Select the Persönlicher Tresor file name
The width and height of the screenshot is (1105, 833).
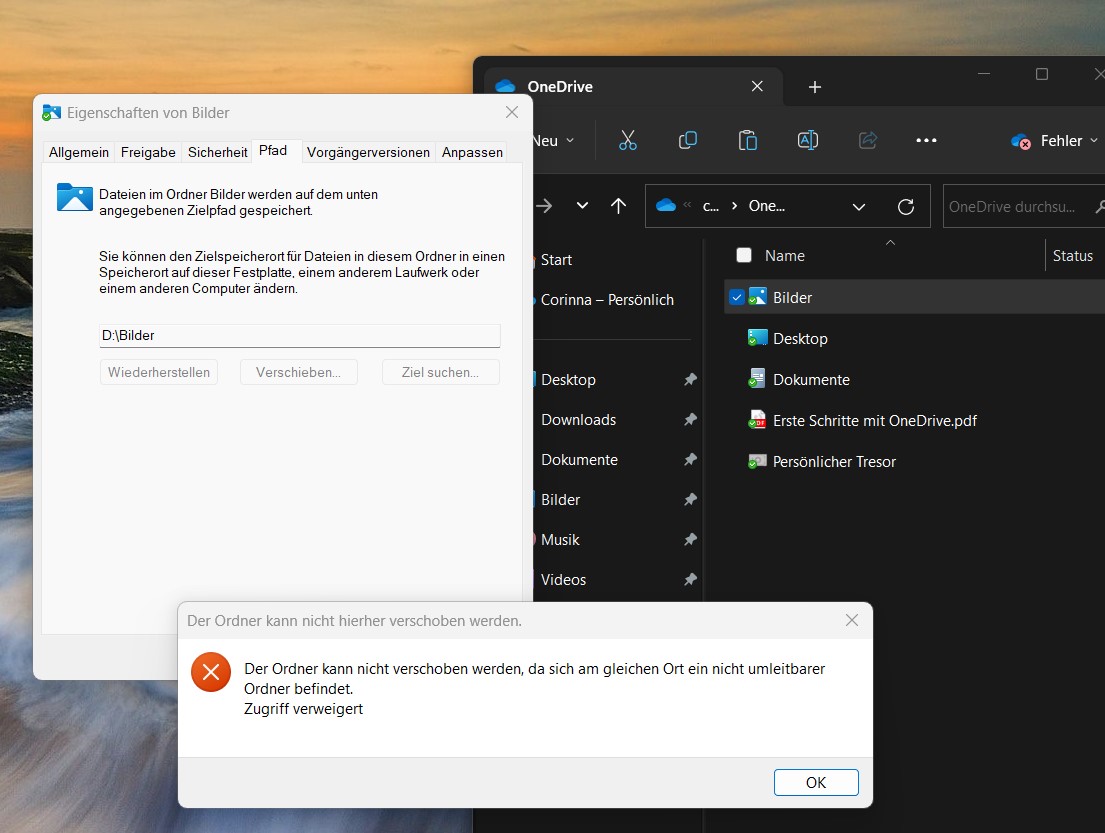coord(834,462)
